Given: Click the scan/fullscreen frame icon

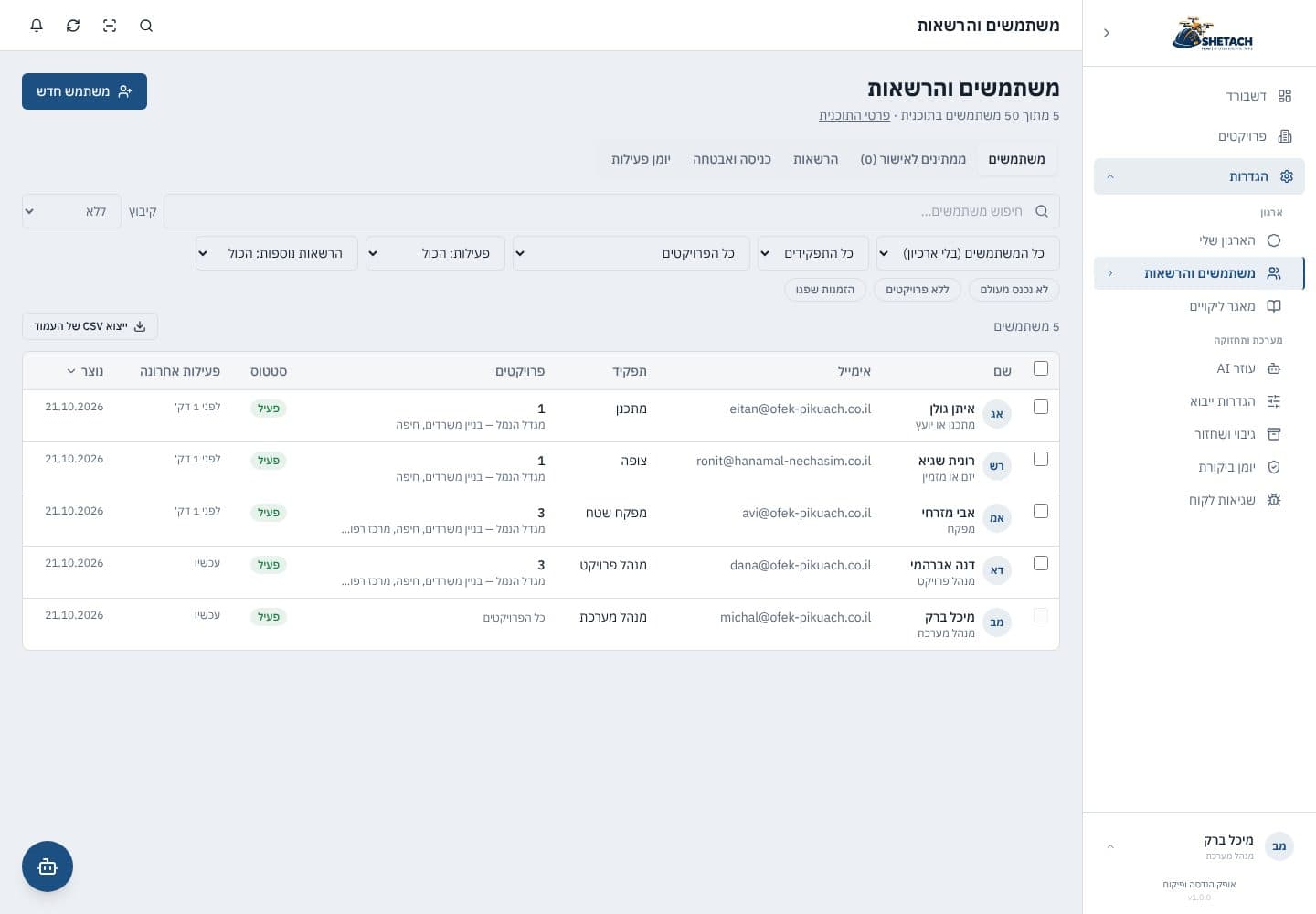Looking at the screenshot, I should tap(110, 26).
